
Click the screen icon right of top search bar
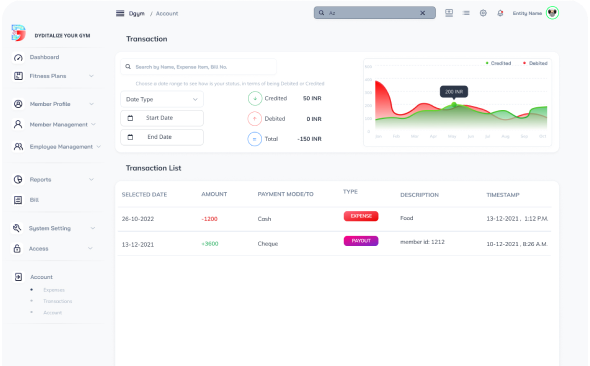[x=449, y=13]
